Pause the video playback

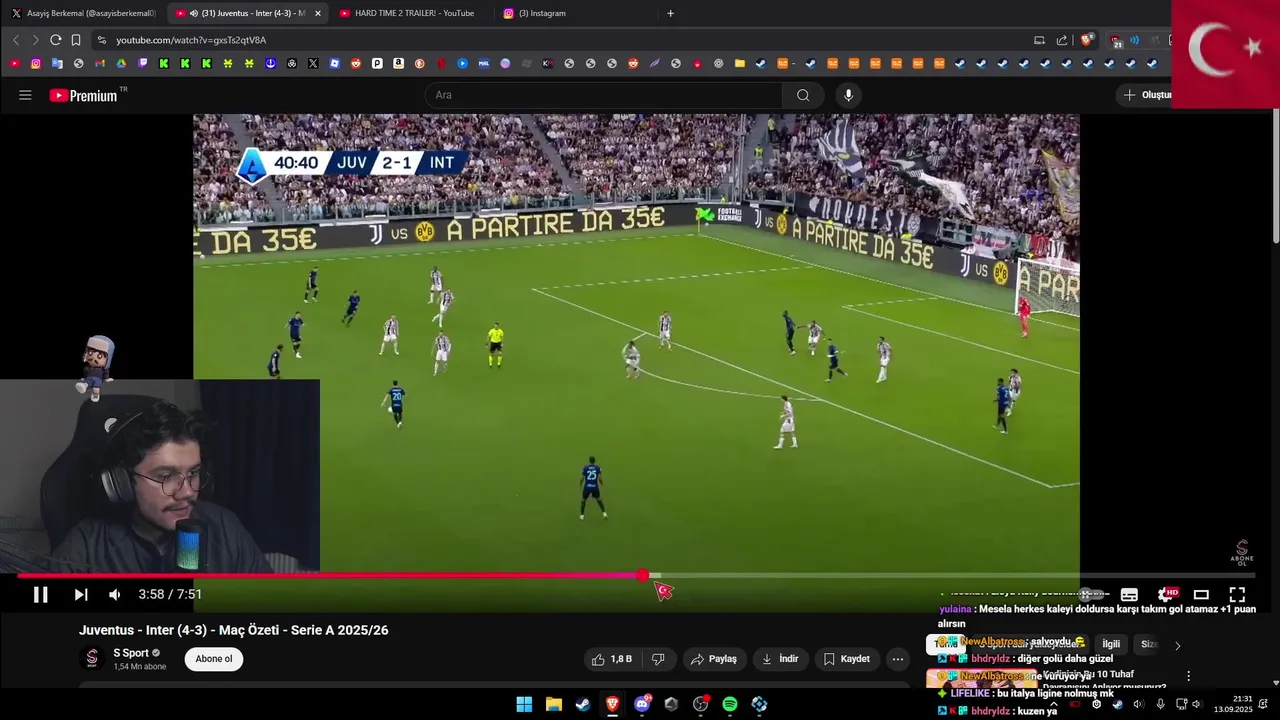pos(40,594)
